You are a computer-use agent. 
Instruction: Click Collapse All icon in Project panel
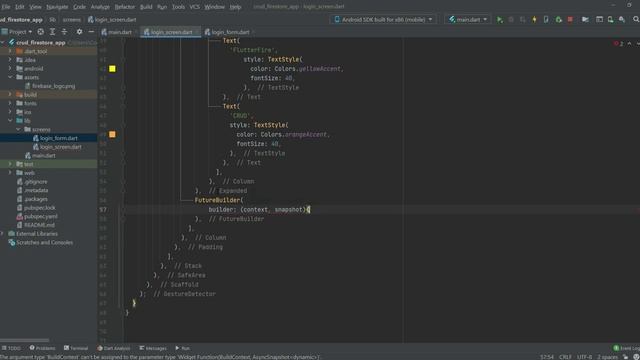(x=64, y=31)
